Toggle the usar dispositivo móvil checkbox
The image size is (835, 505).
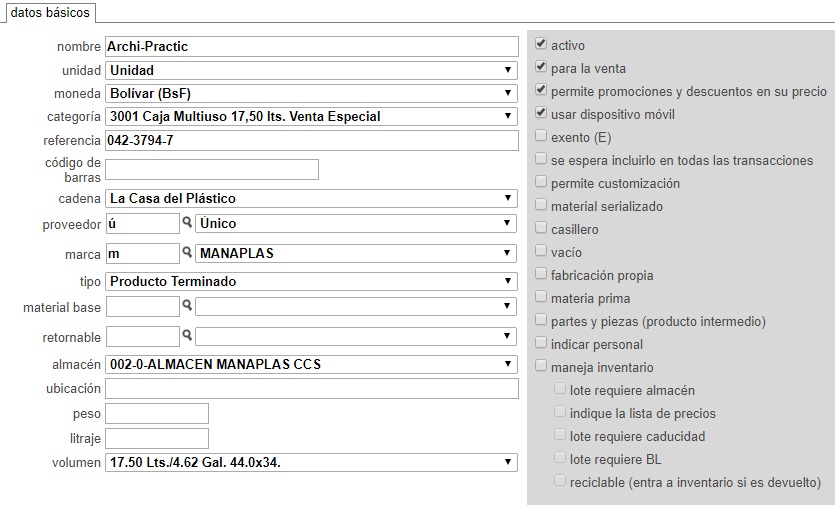541,113
